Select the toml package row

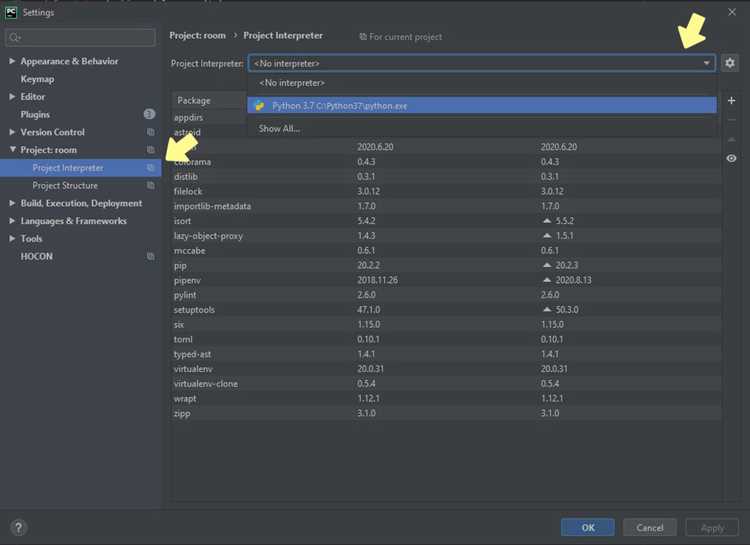click(x=446, y=339)
